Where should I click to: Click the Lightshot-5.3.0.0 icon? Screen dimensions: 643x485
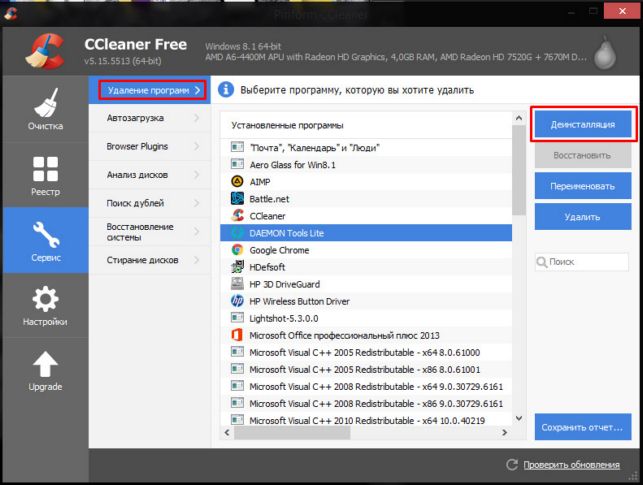click(237, 318)
